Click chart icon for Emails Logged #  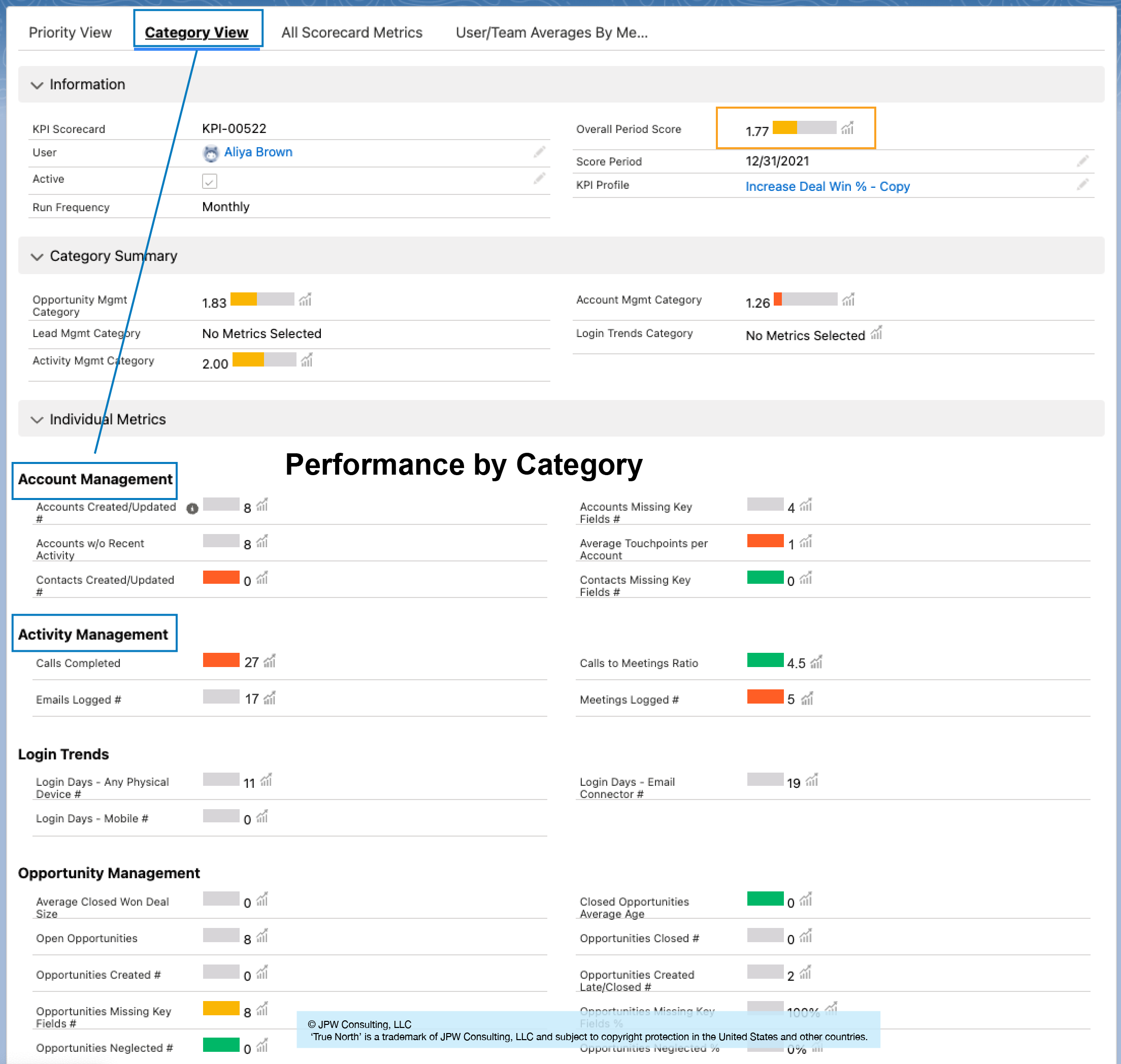tap(270, 697)
